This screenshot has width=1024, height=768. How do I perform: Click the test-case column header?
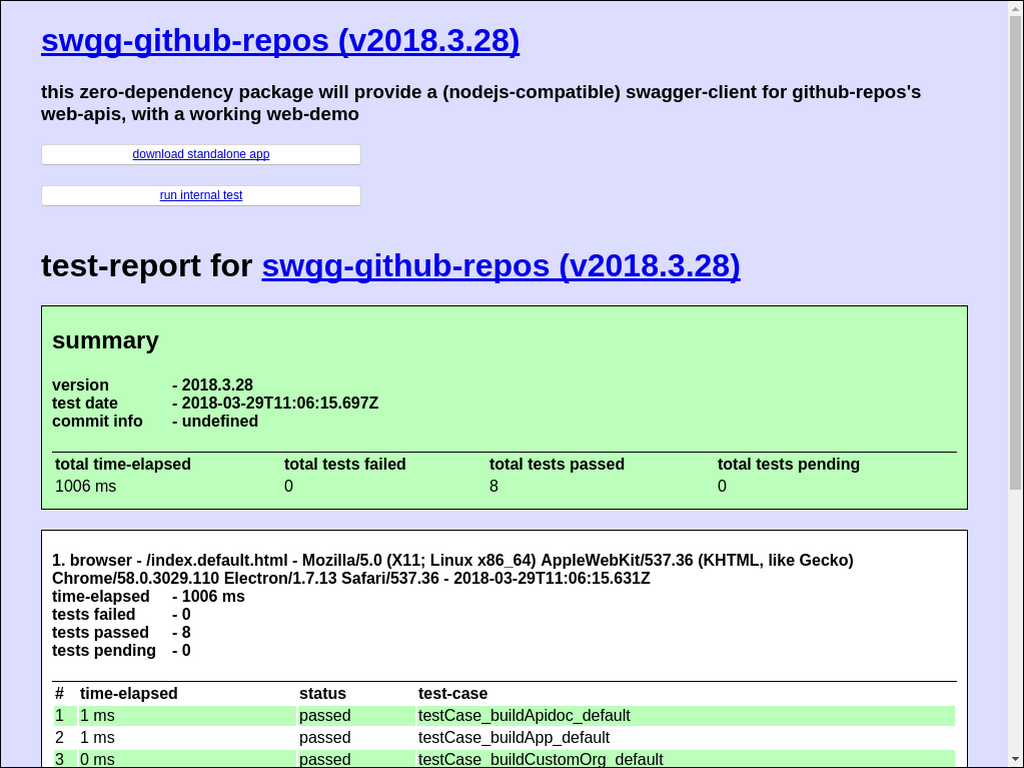tap(453, 694)
